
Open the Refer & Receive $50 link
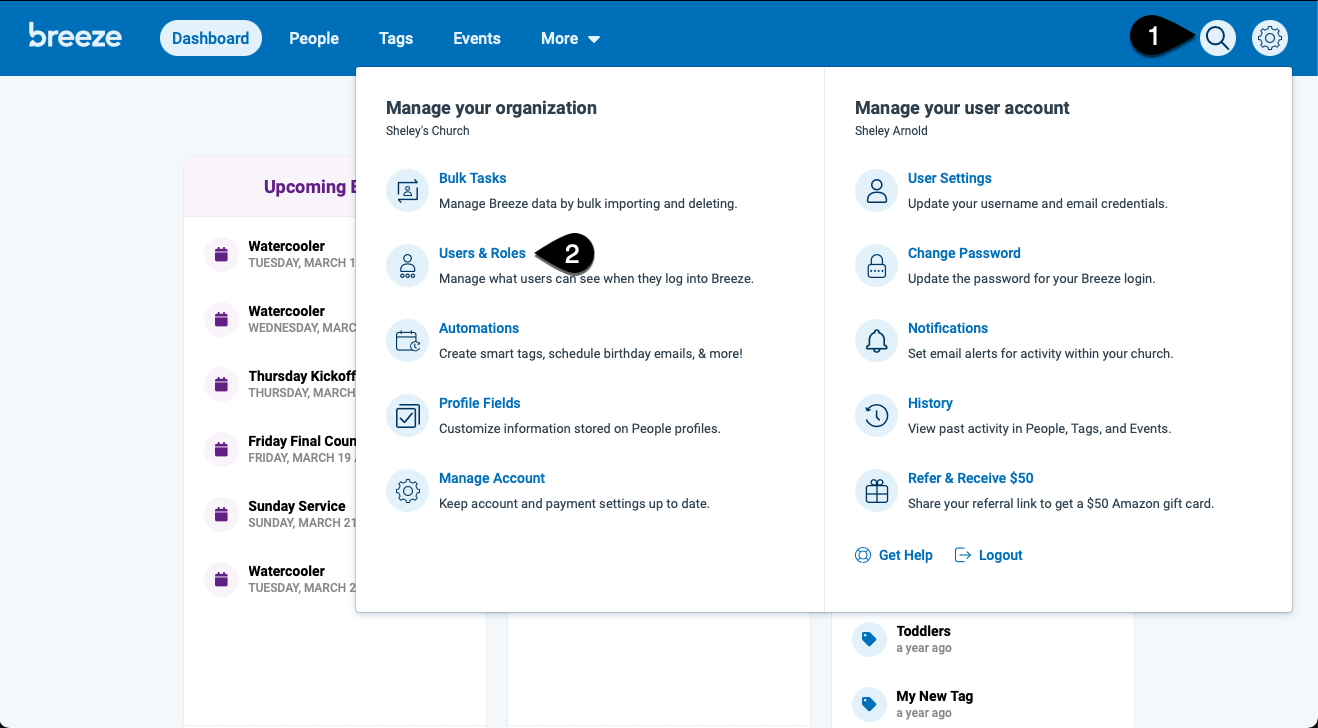click(x=971, y=478)
